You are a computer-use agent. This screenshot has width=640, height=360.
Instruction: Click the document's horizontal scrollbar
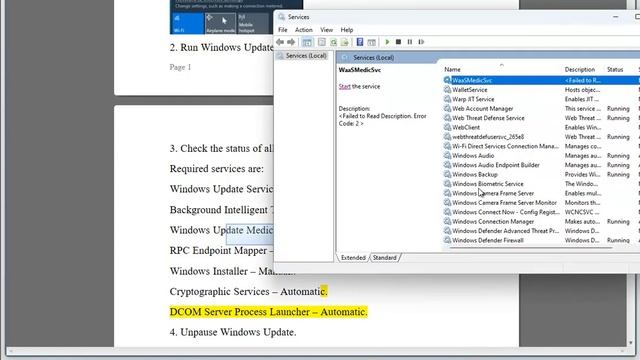pyautogui.click(x=316, y=351)
